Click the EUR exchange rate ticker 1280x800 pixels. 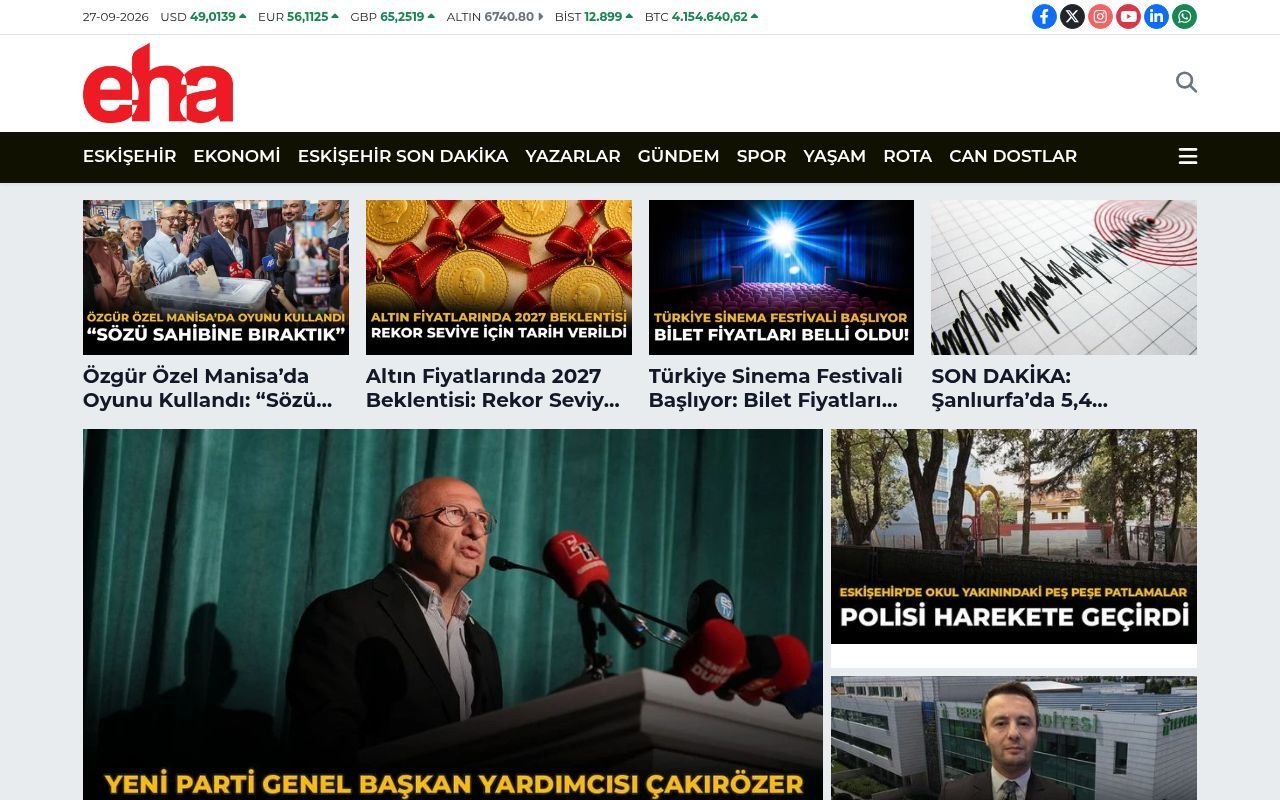click(x=298, y=17)
